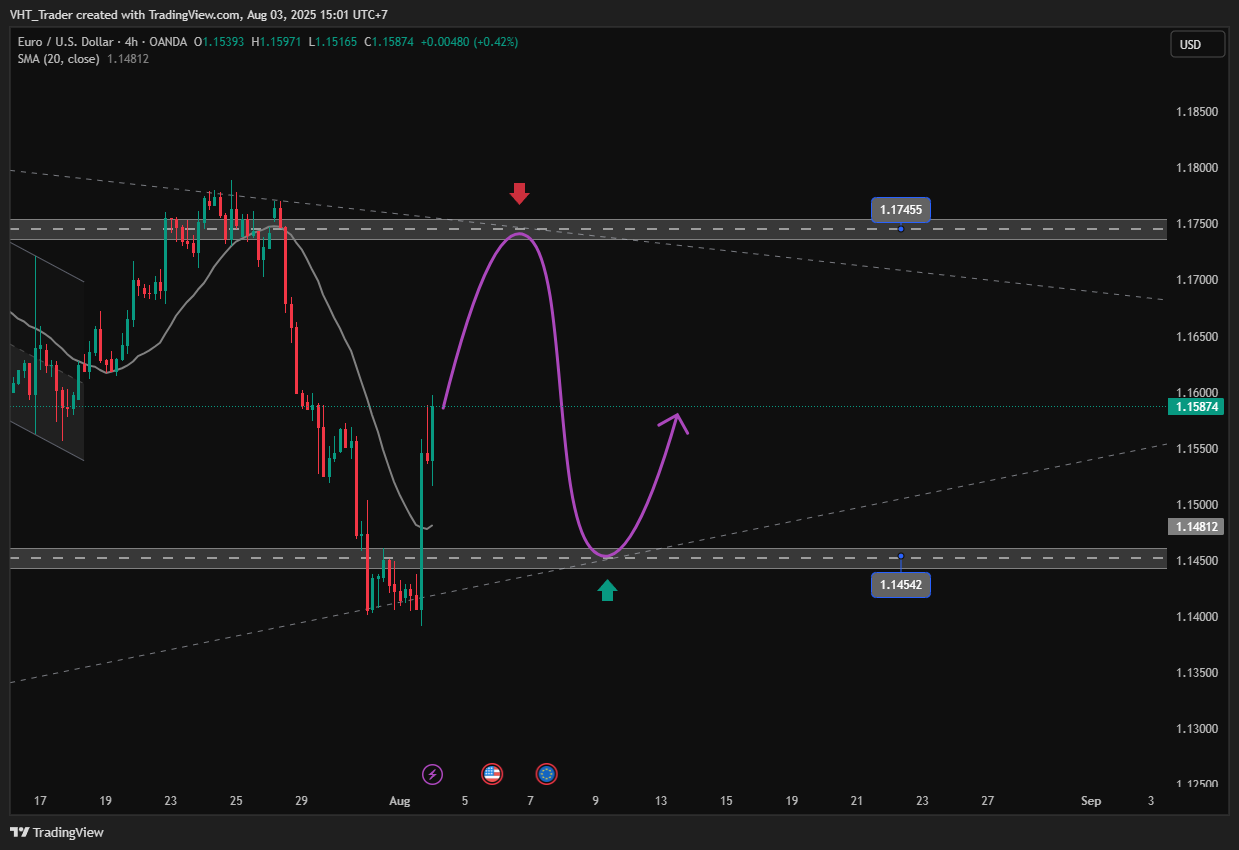Screen dimensions: 1239x850
Task: Click the SMA value tag 1.14812
Action: coord(1195,526)
